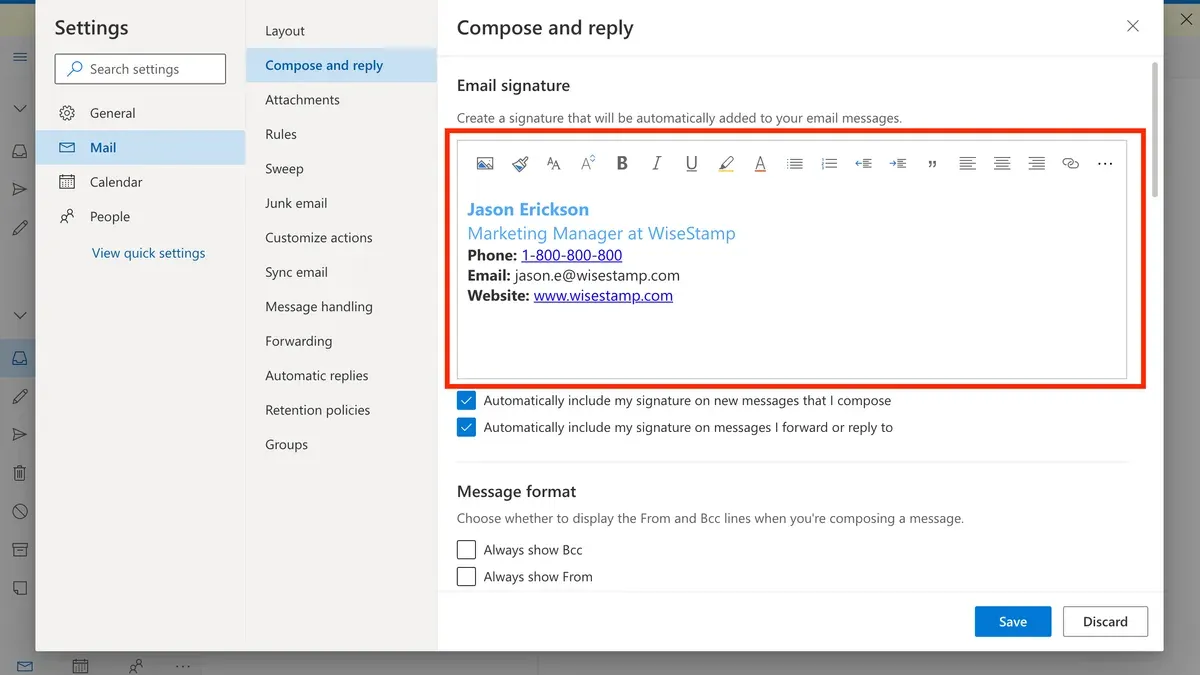
Task: Insert a hyperlink in the signature
Action: point(1071,164)
